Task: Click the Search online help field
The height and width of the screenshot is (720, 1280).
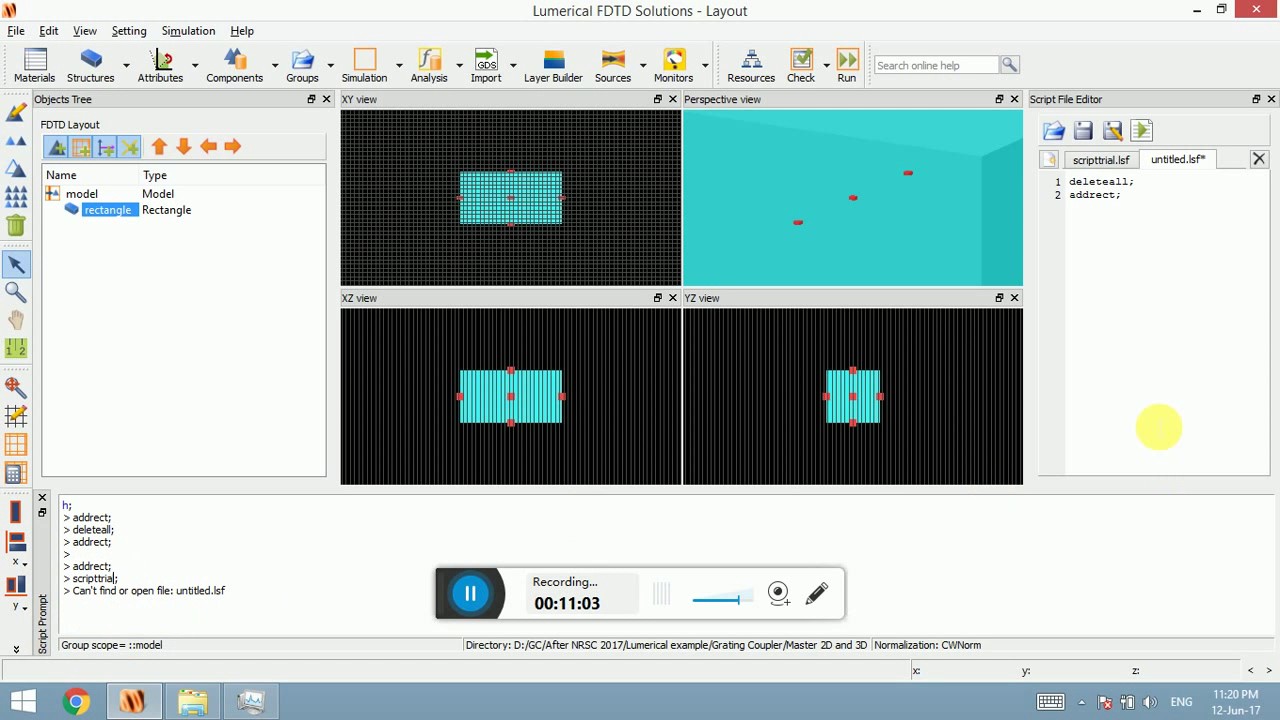Action: (936, 65)
